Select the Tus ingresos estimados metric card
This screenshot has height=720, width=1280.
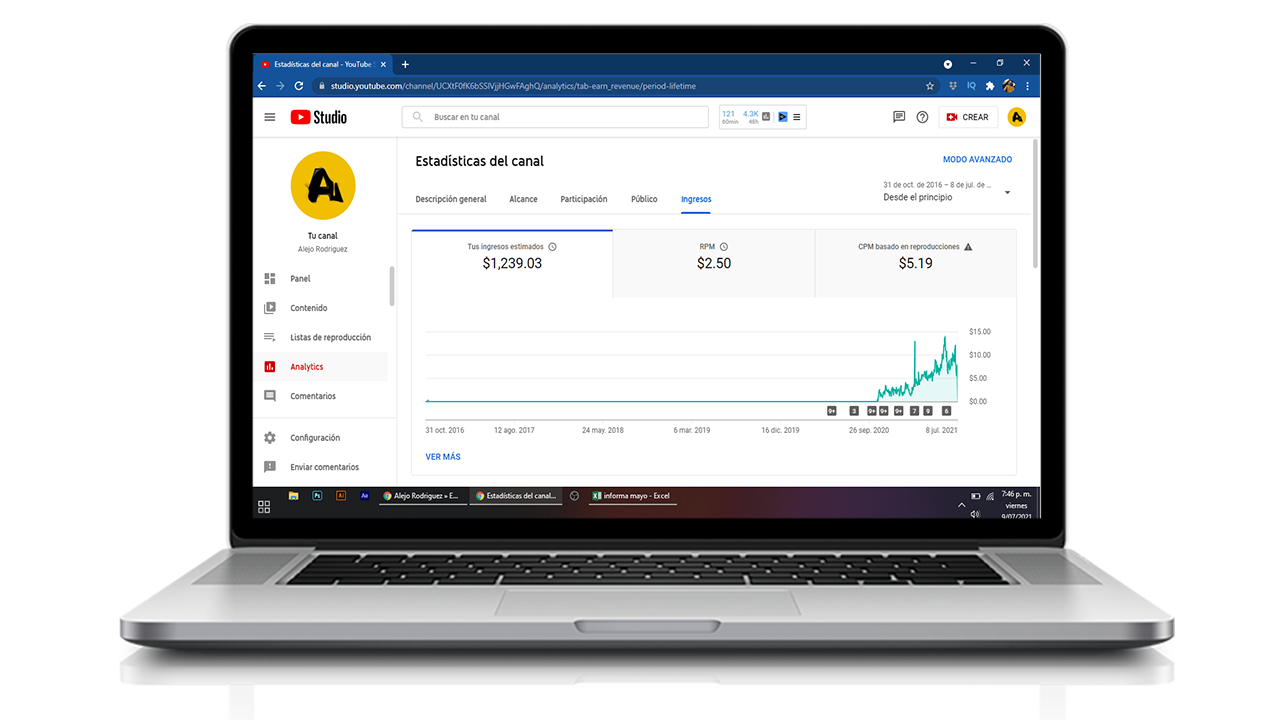point(512,263)
